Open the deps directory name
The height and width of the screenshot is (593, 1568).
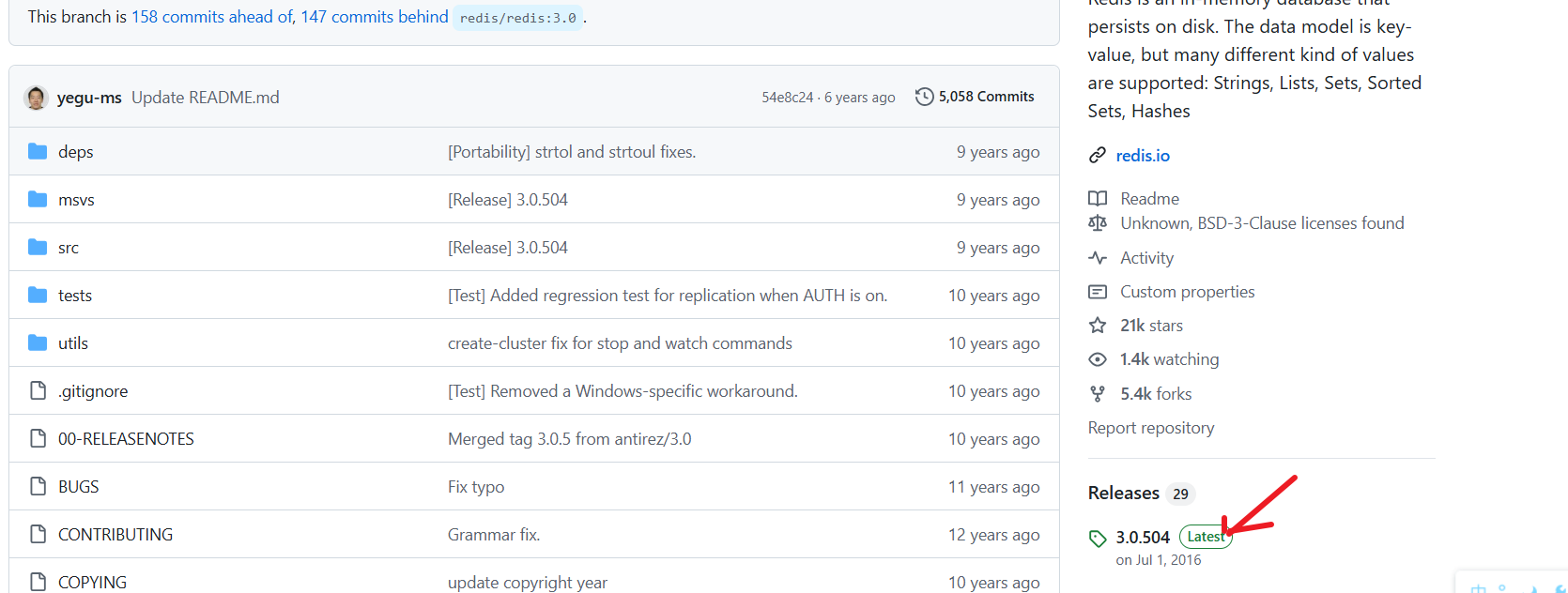75,152
